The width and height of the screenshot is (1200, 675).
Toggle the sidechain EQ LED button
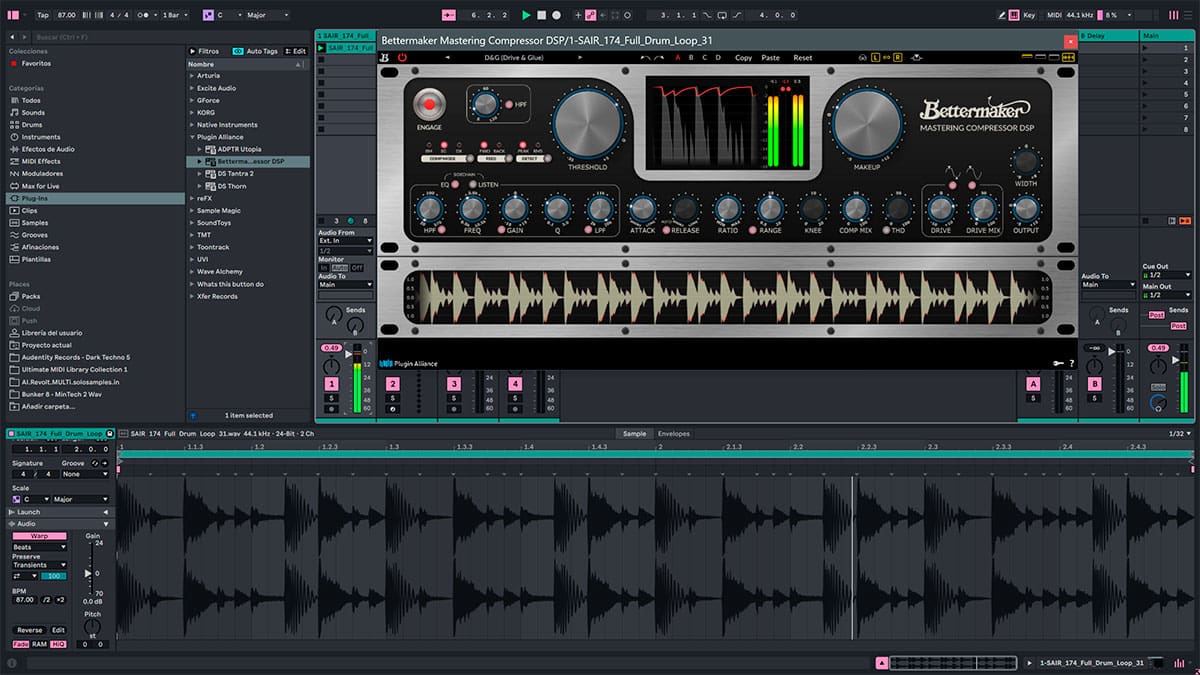pos(455,184)
